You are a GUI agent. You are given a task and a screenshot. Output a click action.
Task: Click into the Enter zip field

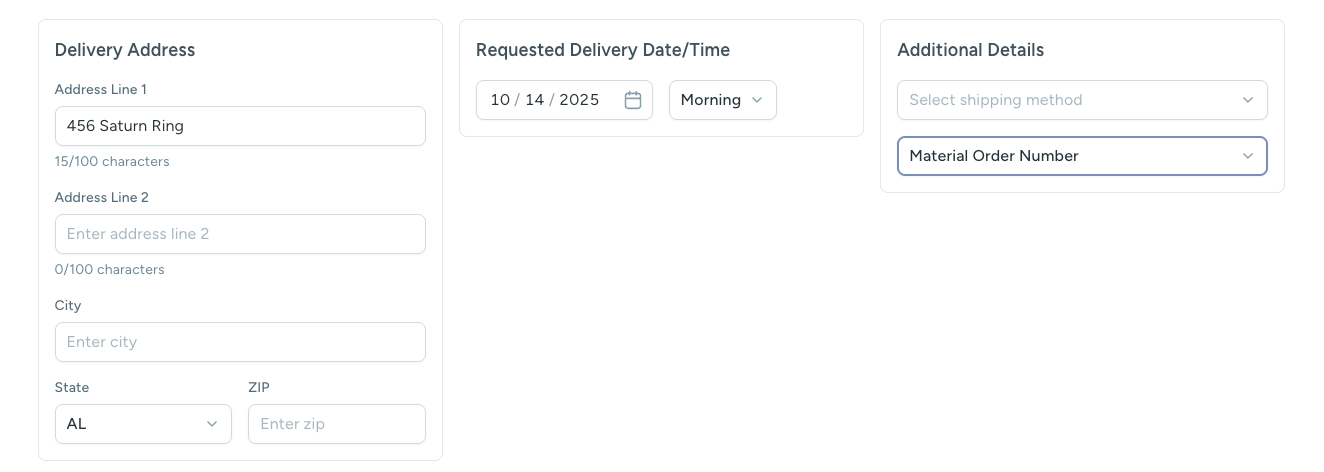point(336,424)
